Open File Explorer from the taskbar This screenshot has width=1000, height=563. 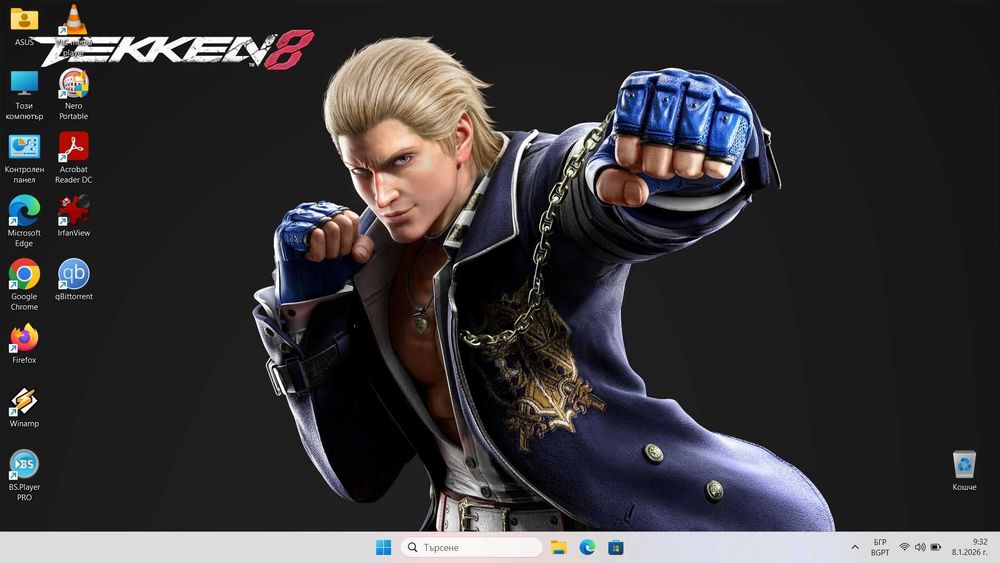coord(559,547)
